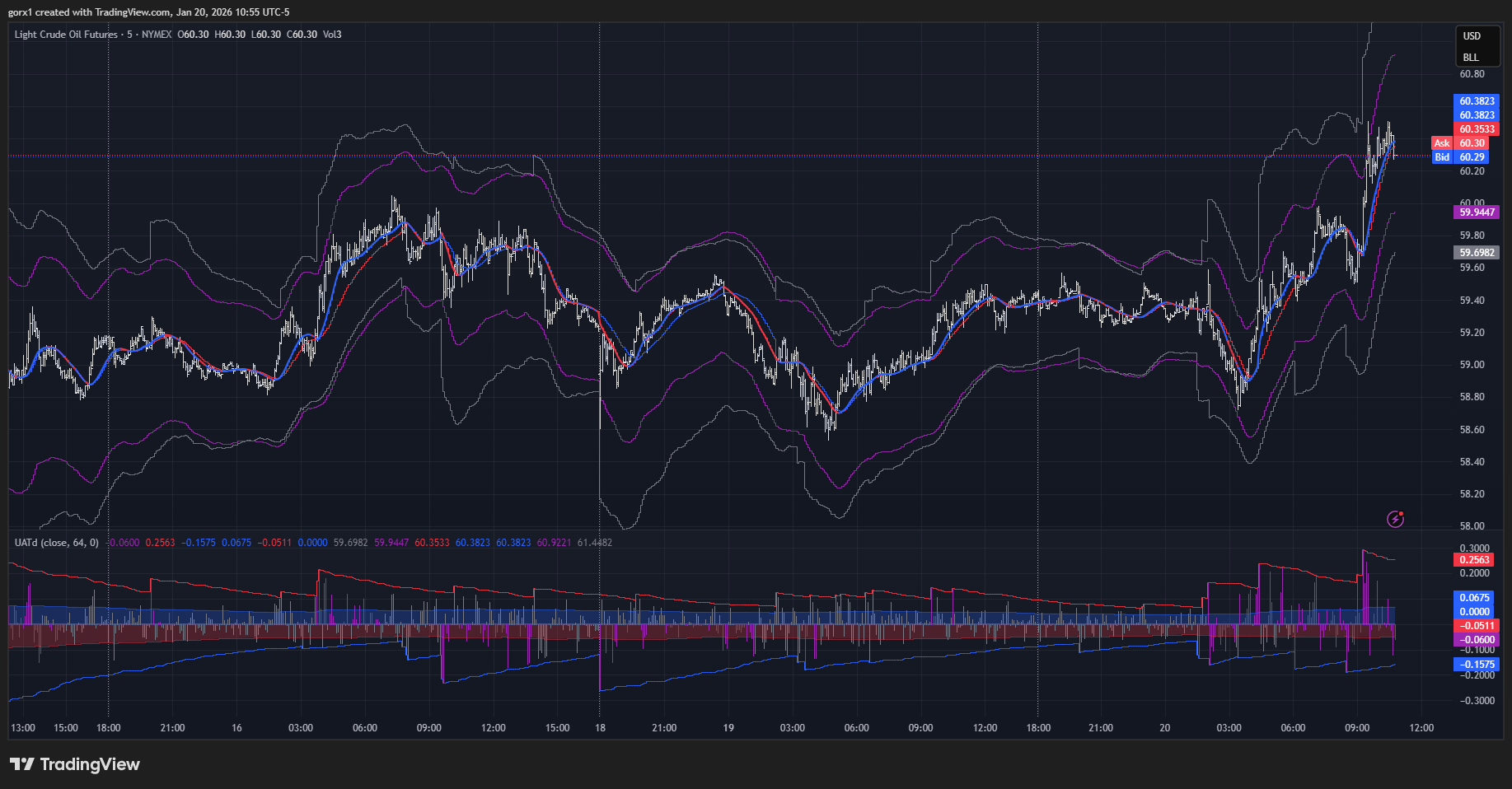
Task: Click 59.00 on the price axis
Action: [x=1472, y=365]
